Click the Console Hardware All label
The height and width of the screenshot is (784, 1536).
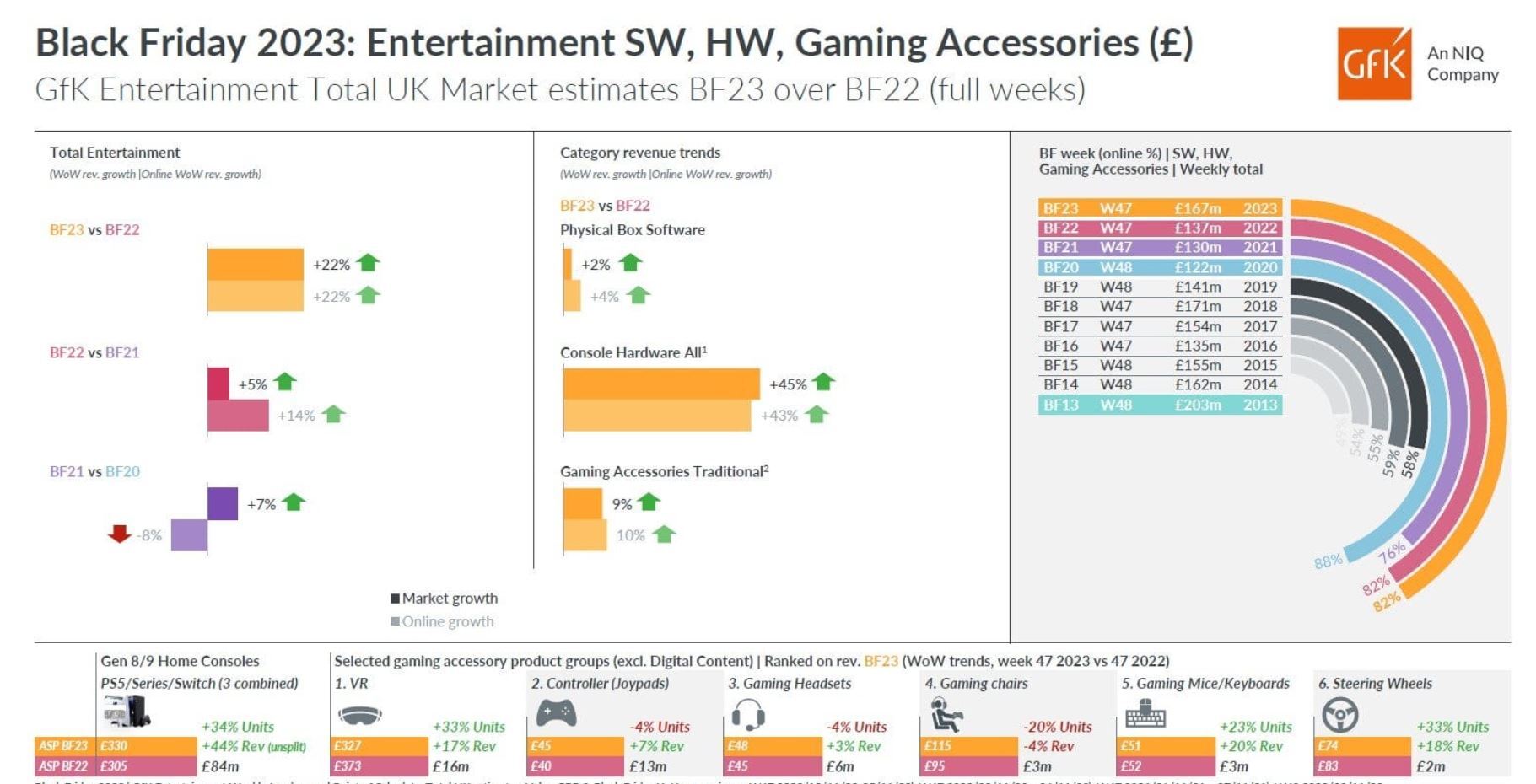click(633, 352)
